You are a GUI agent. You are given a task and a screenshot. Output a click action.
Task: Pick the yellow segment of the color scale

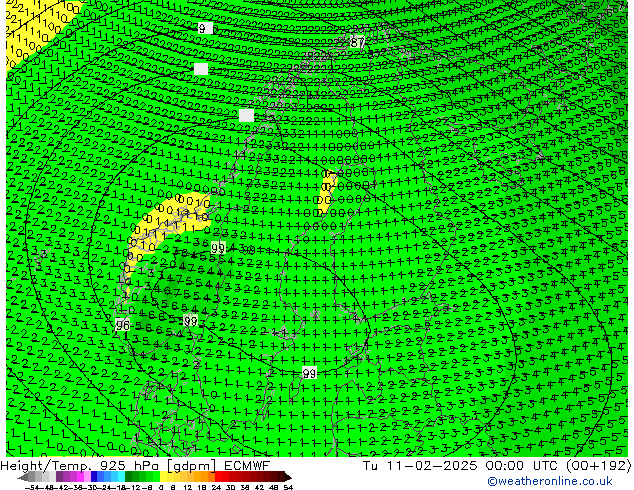[x=163, y=477]
